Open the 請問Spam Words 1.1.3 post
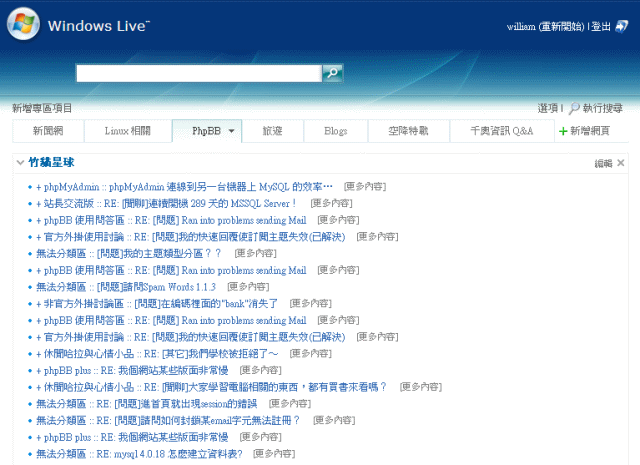 (126, 287)
